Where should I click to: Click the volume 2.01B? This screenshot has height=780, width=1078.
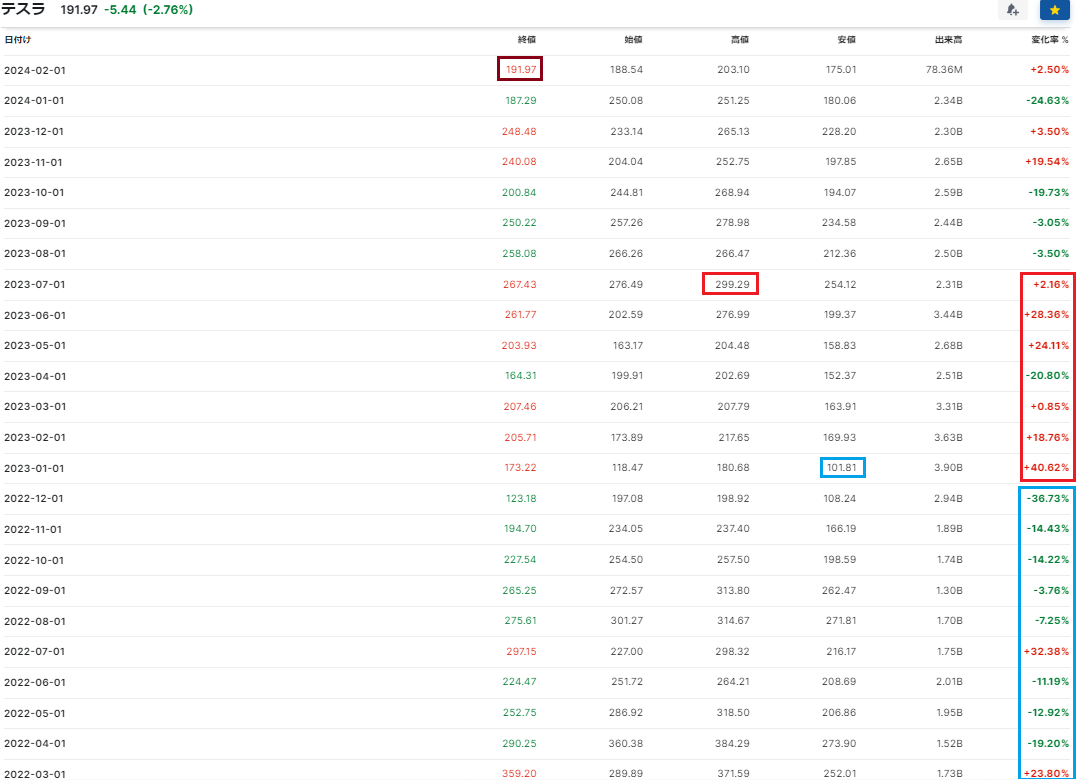948,682
